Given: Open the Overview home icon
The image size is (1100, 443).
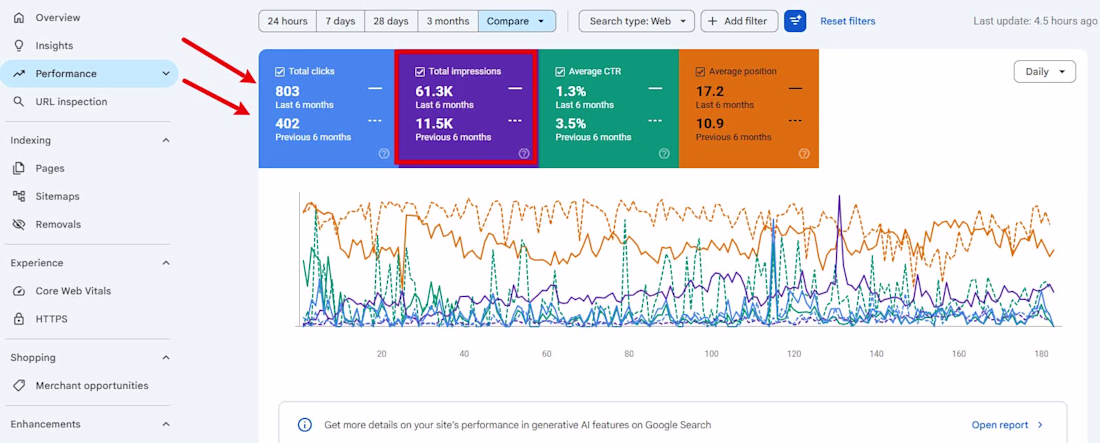Looking at the screenshot, I should coord(19,18).
